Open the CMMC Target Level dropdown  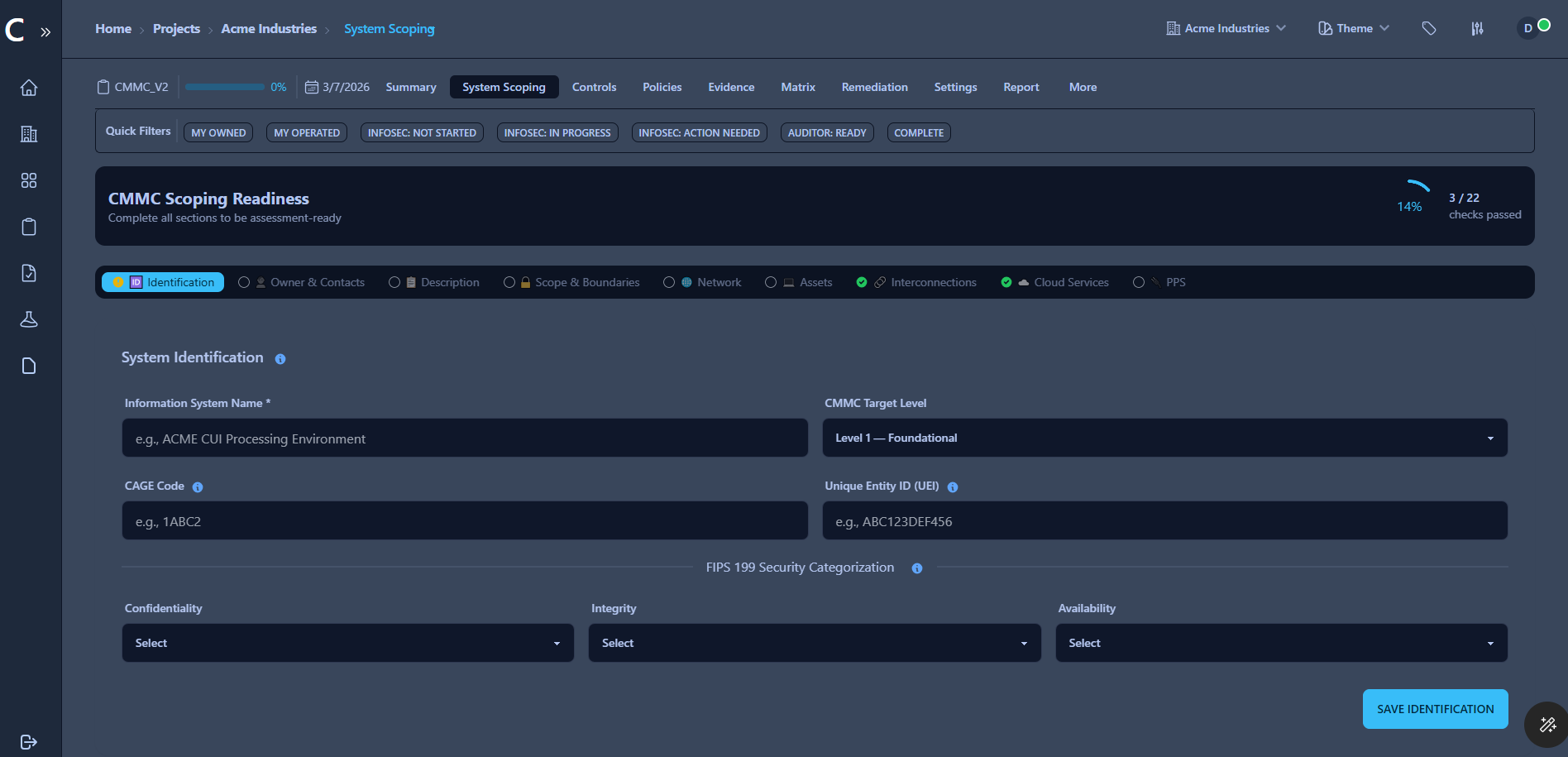click(1164, 438)
